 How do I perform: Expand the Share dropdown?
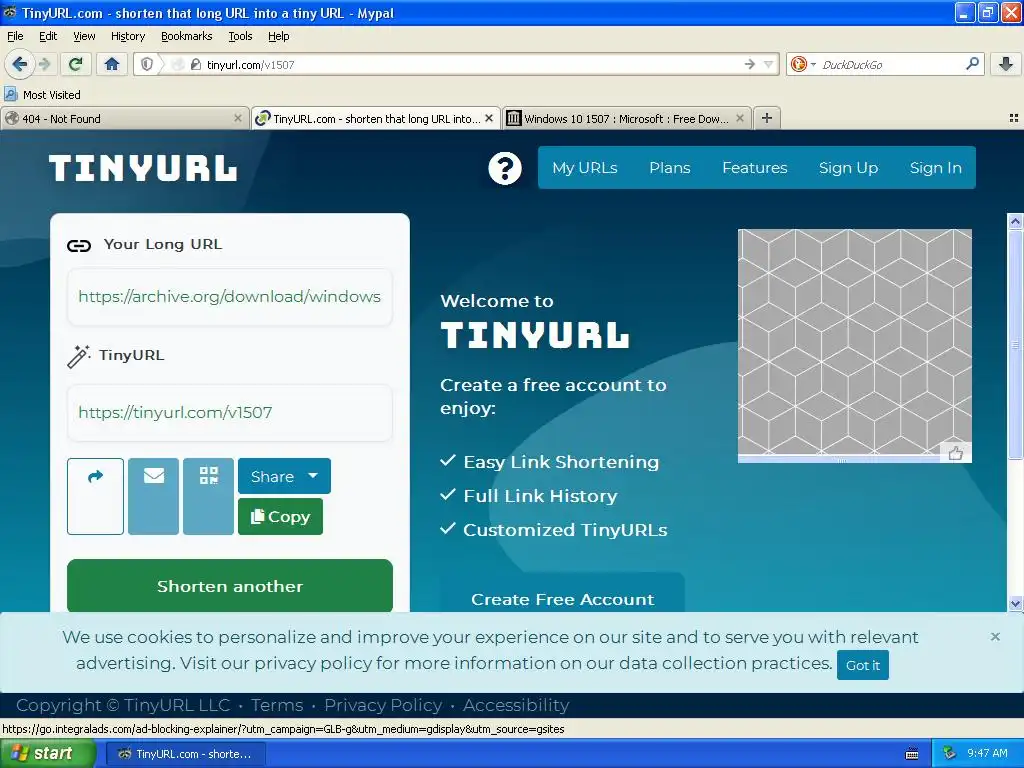click(284, 476)
